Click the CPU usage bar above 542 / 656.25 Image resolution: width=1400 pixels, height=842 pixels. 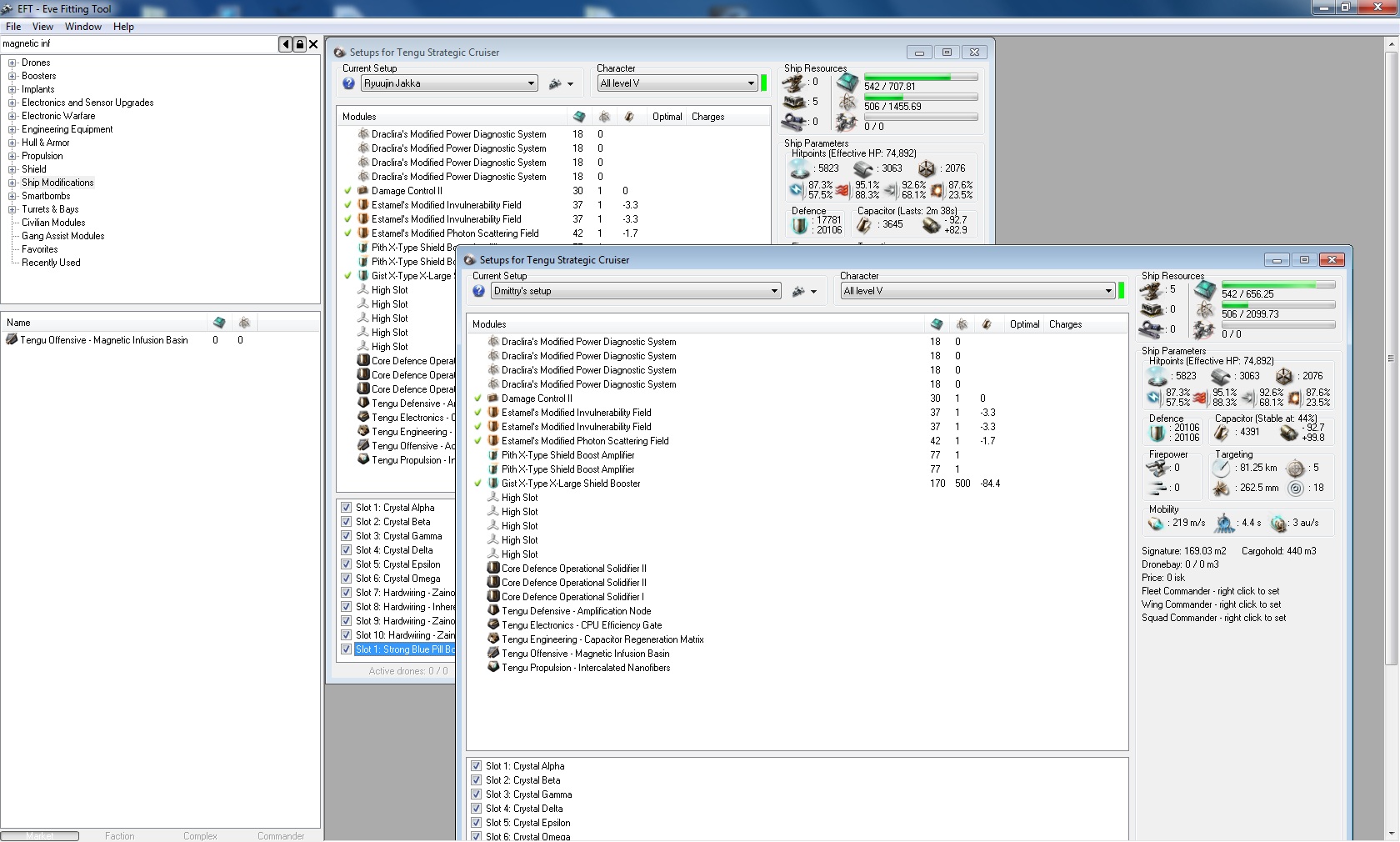(x=1278, y=285)
